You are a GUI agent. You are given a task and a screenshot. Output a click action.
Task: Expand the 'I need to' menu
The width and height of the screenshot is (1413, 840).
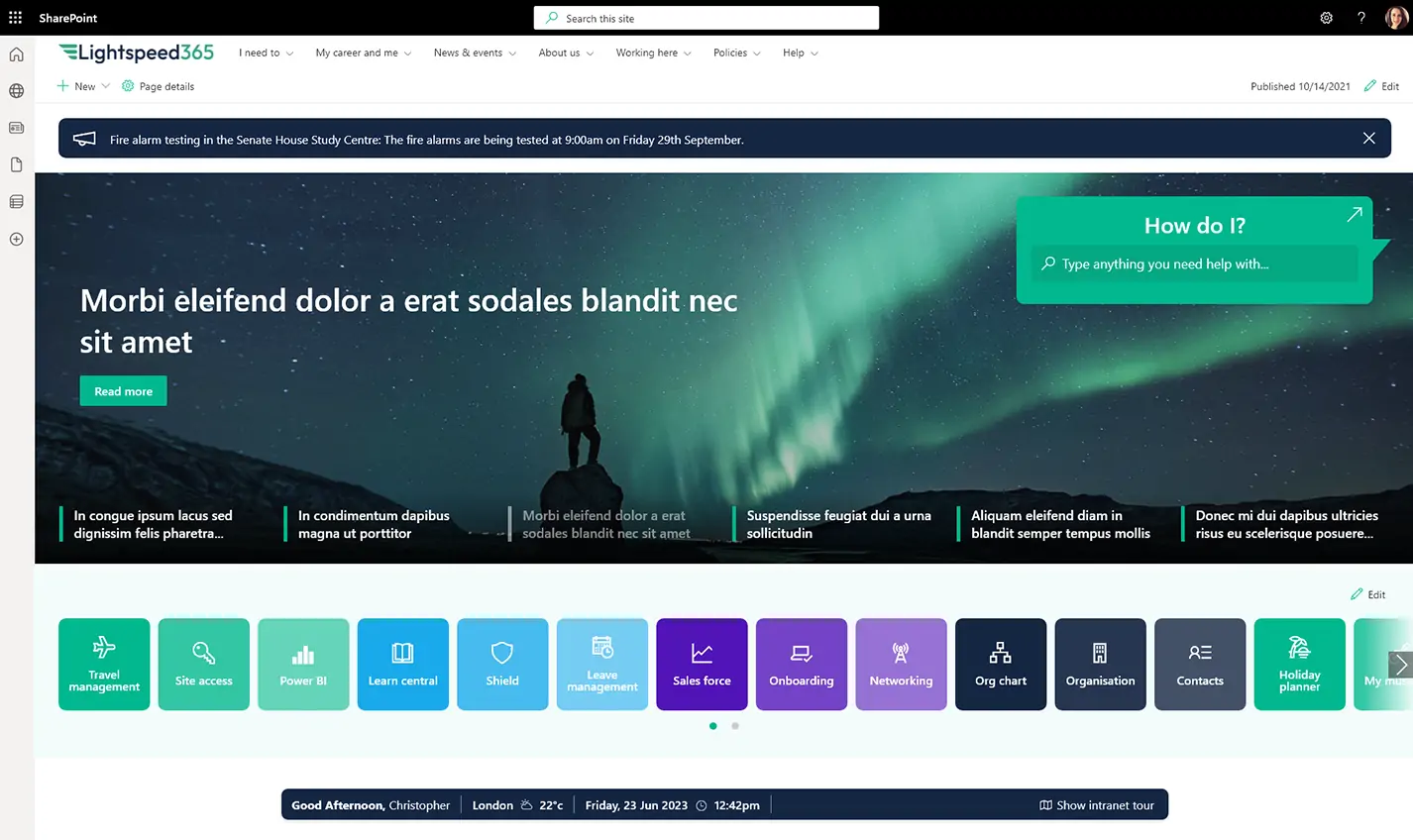tap(266, 53)
